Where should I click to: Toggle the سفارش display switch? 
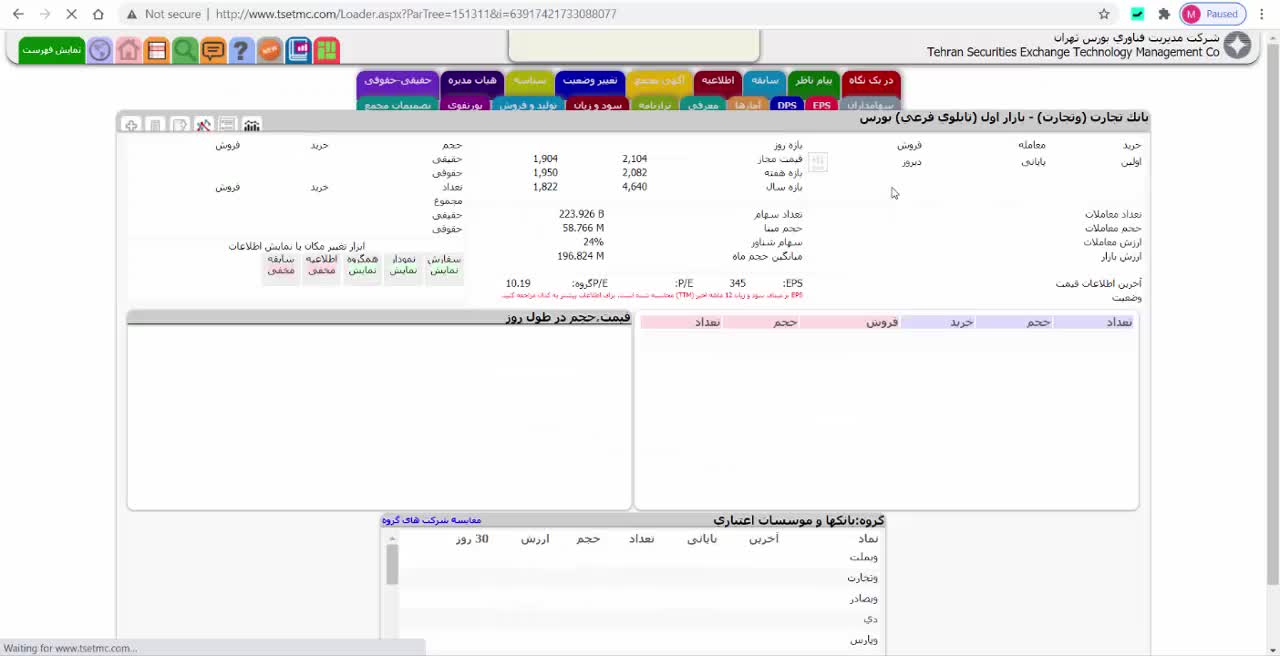pos(443,265)
